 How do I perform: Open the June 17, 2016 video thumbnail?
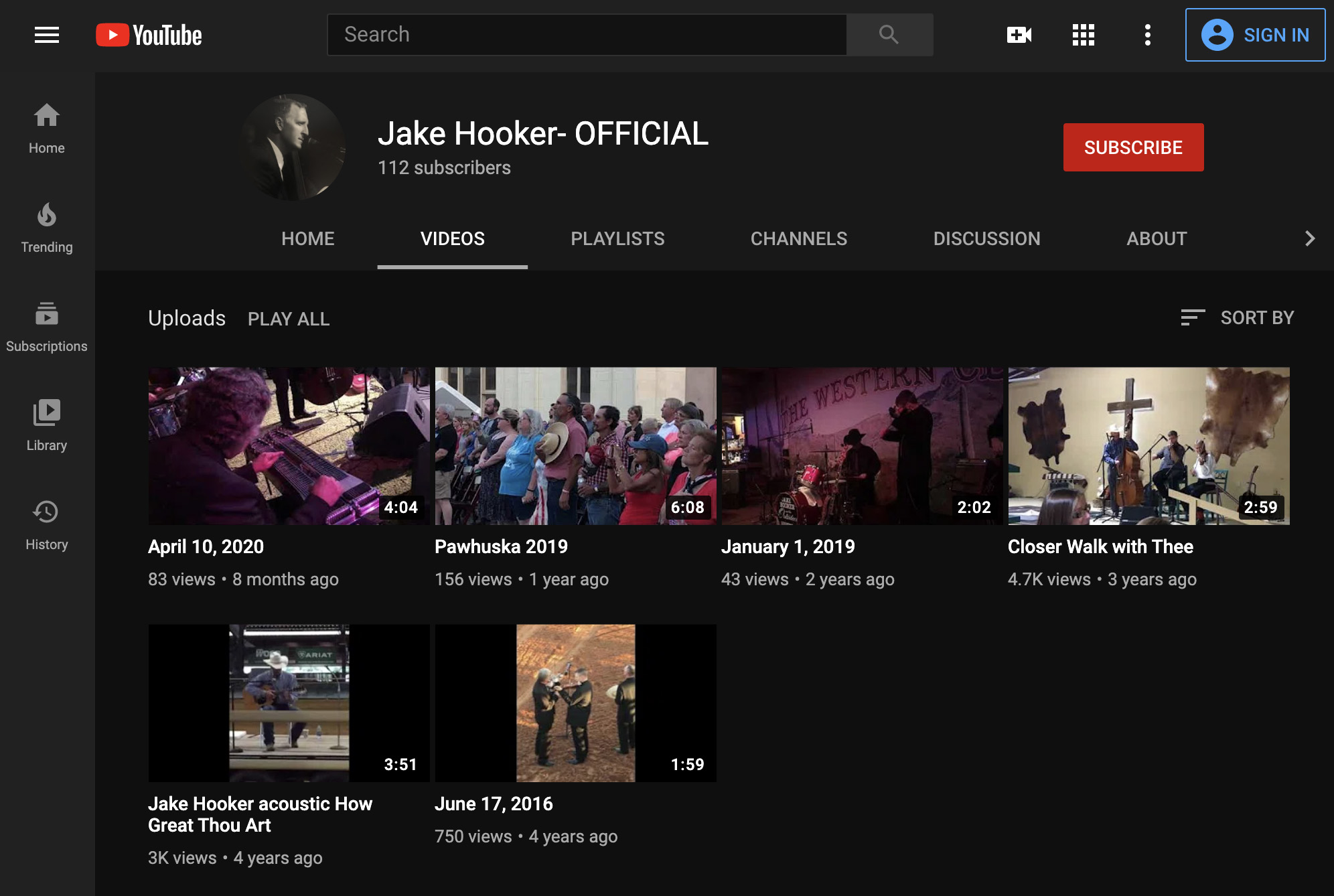point(575,703)
